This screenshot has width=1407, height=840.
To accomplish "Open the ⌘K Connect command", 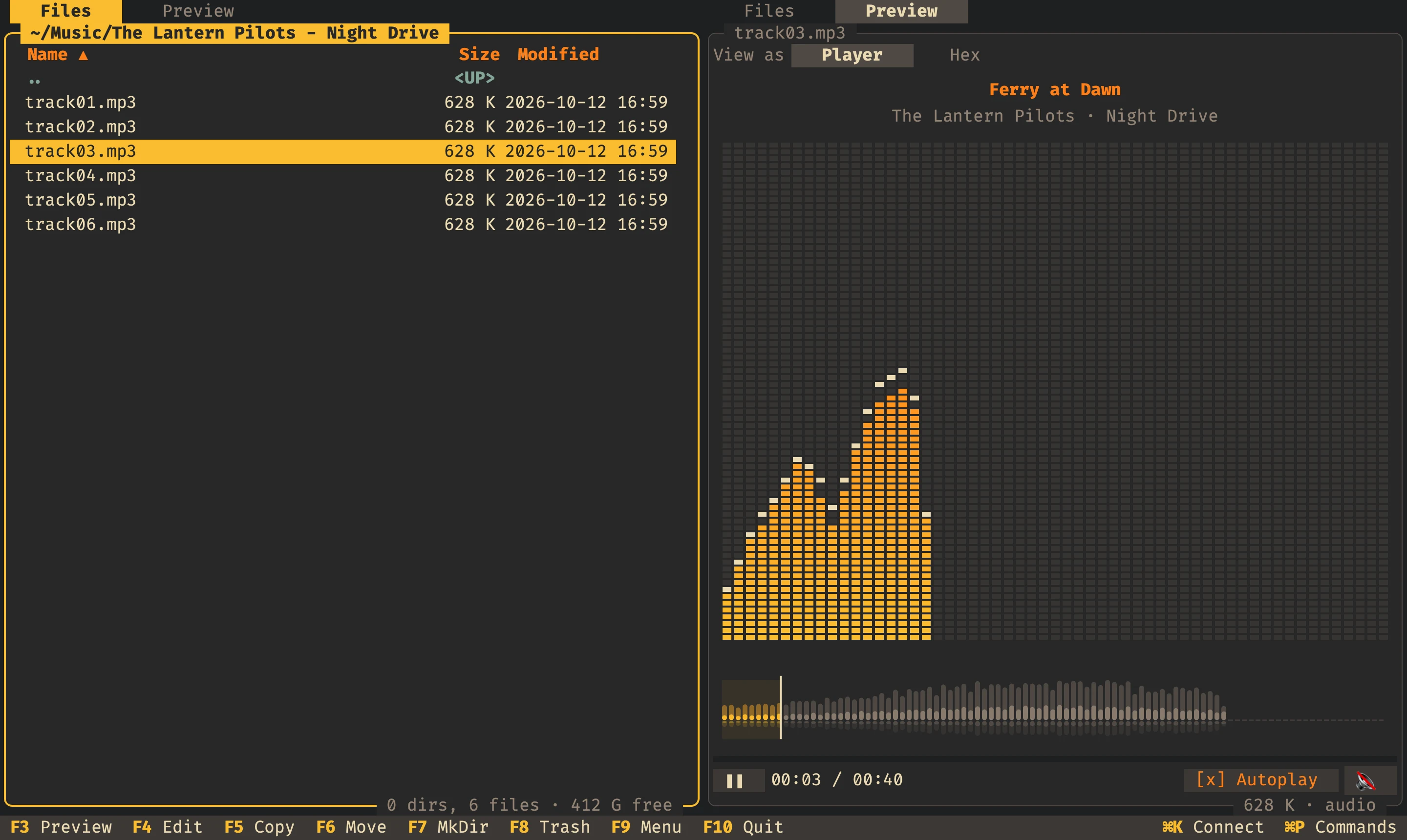I will [x=1213, y=827].
